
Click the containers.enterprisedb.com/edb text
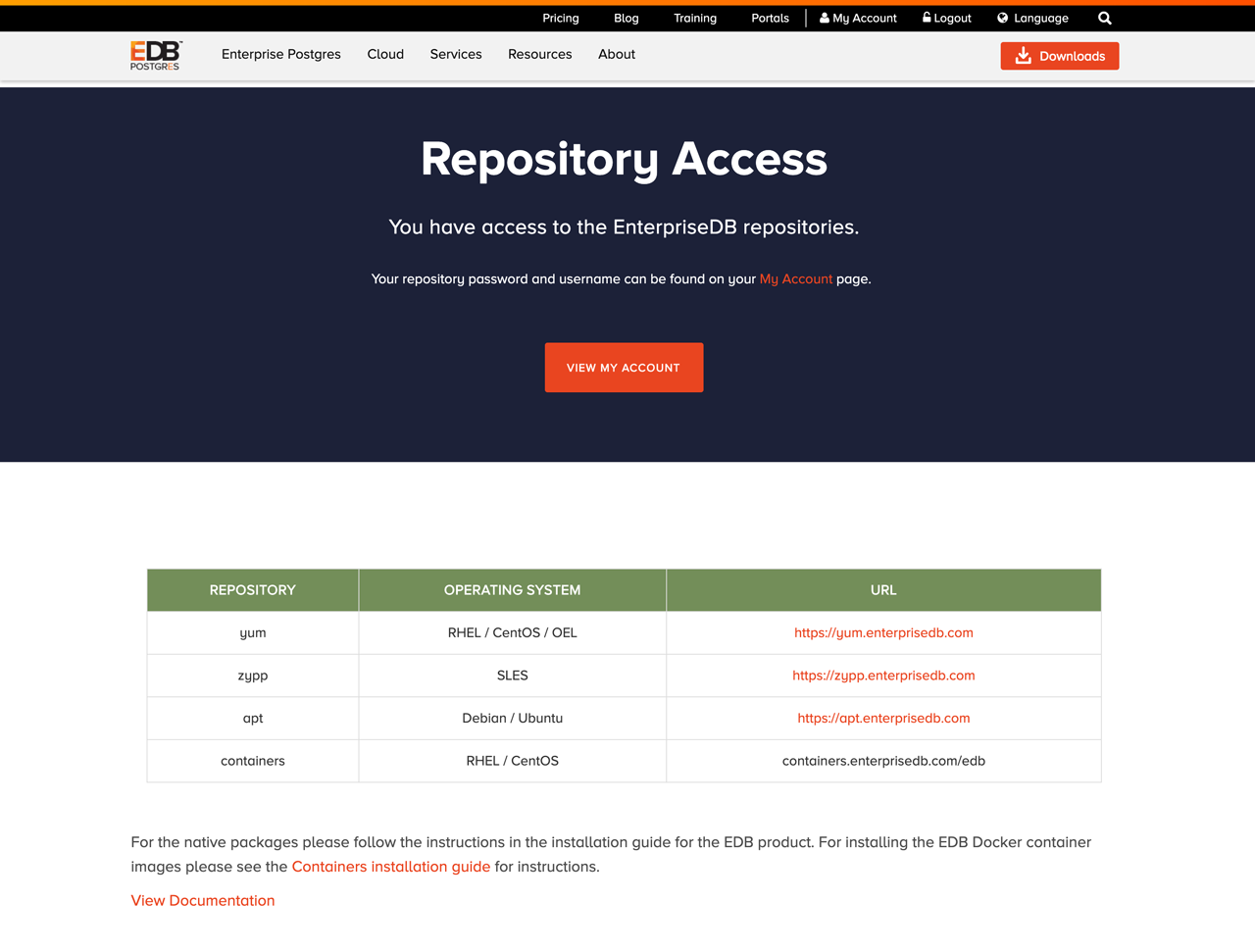click(883, 761)
